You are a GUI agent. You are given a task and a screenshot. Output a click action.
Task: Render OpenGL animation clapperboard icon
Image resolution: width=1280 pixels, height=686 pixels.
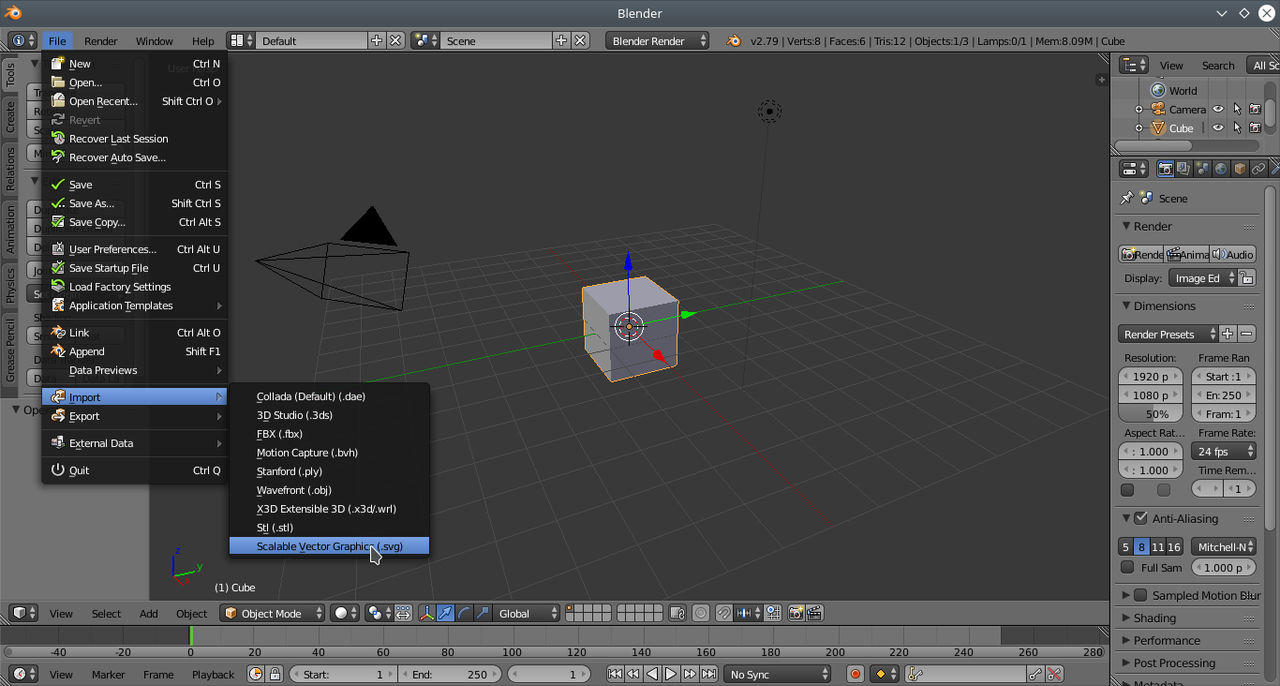coord(815,613)
